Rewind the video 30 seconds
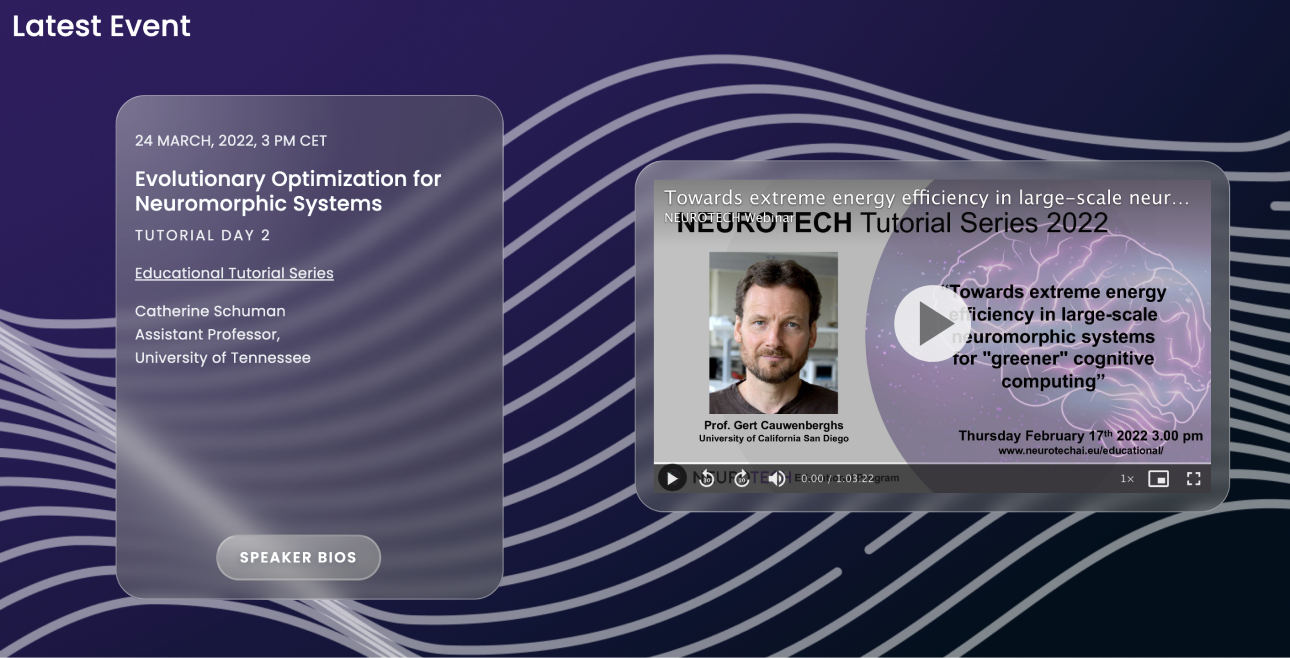1290x658 pixels. (x=706, y=479)
